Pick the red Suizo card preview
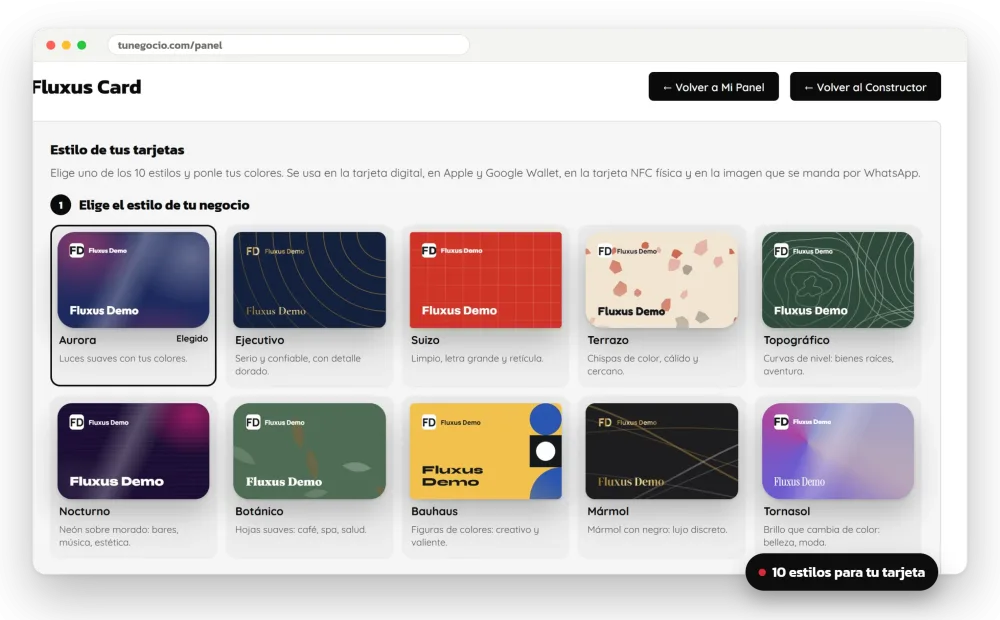The width and height of the screenshot is (1000, 620). (485, 279)
